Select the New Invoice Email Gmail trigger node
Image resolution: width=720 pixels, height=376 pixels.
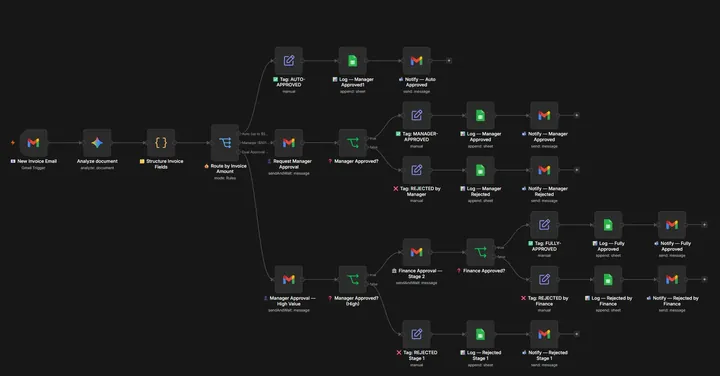(33, 143)
